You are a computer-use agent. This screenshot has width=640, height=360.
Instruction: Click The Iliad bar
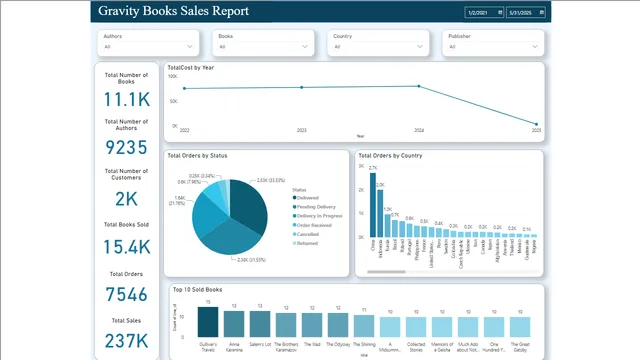click(x=312, y=325)
